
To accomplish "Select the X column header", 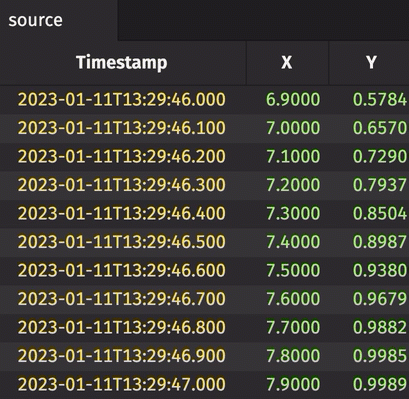I will (x=287, y=62).
